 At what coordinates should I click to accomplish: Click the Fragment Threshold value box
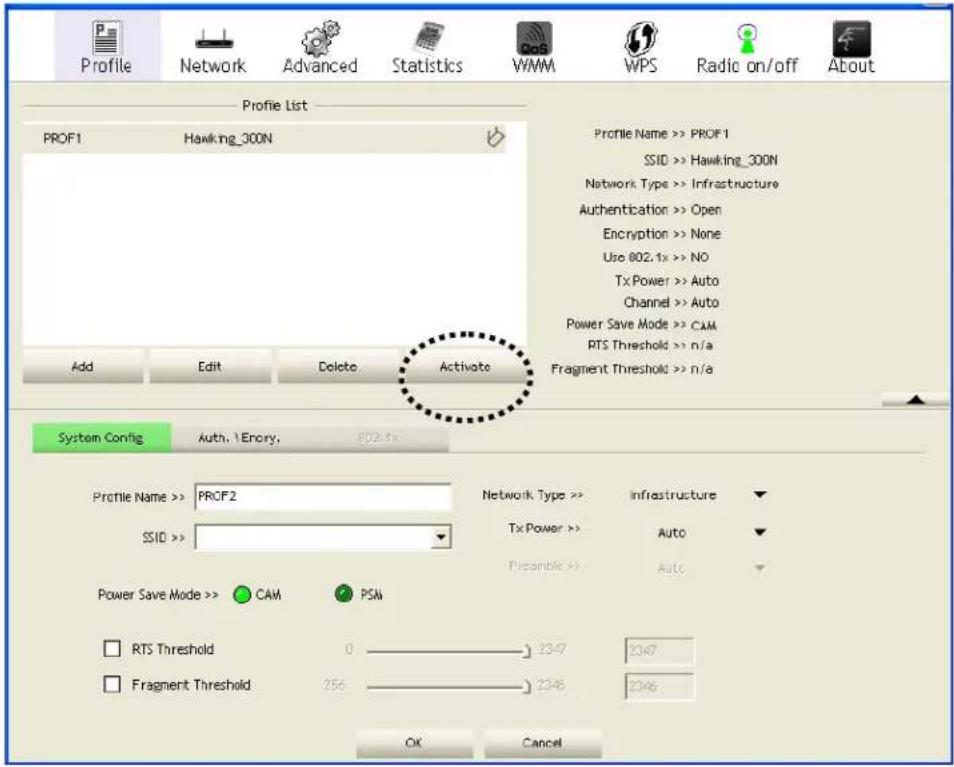(x=659, y=686)
